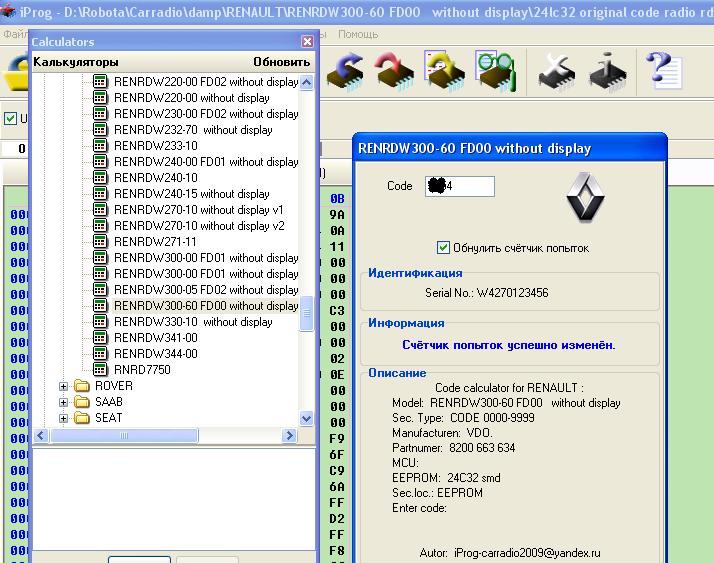Click the 'Sec. Type: CODE 0000-9999' line
Viewport: 714px width, 563px height.
(463, 418)
